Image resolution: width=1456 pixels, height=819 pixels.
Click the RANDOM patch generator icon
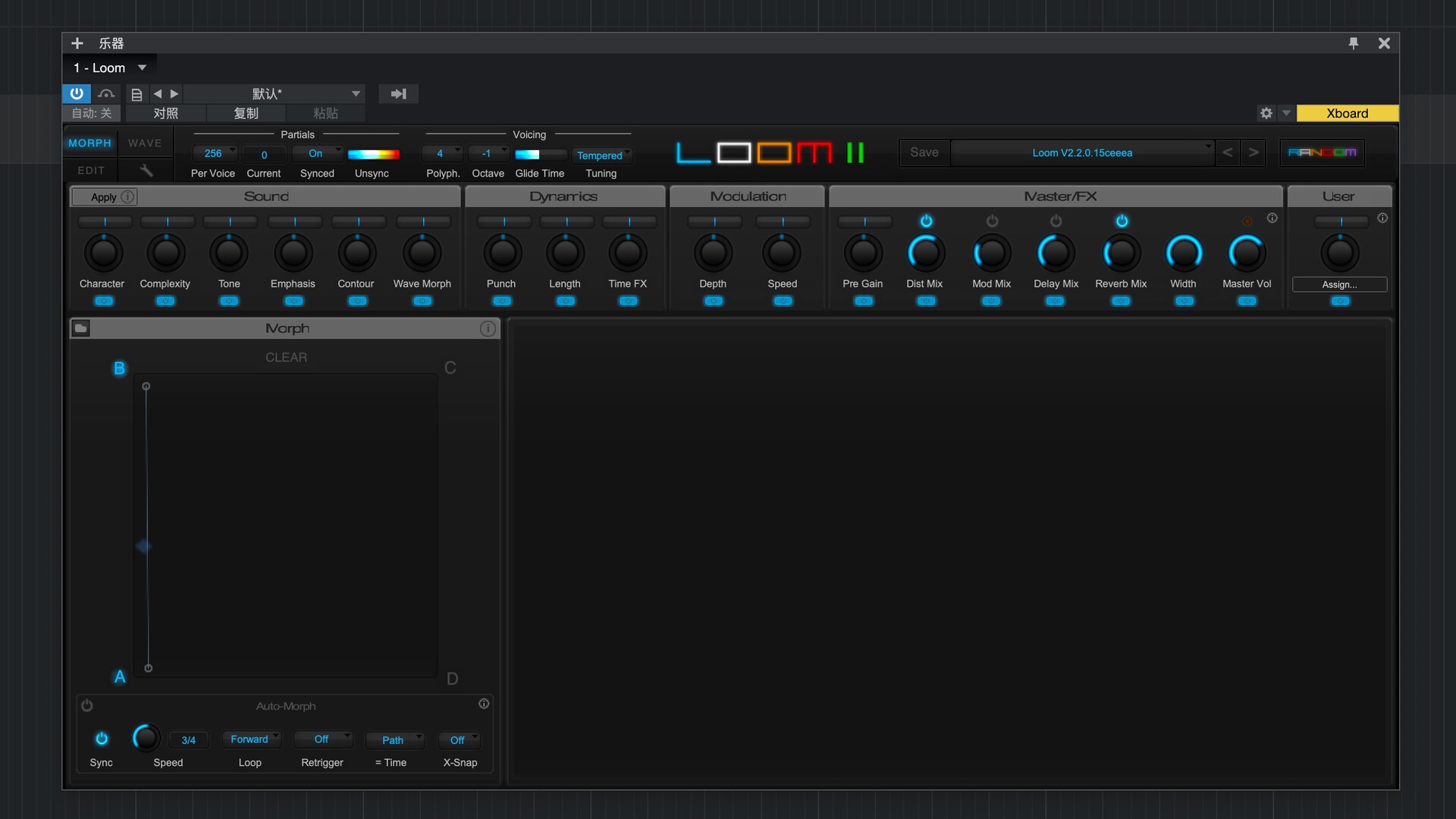click(1323, 152)
